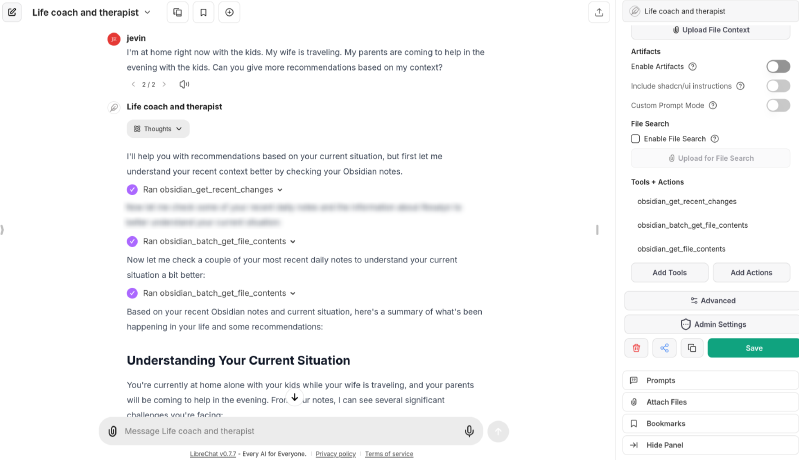Check the Enable File Search checkbox

click(636, 139)
